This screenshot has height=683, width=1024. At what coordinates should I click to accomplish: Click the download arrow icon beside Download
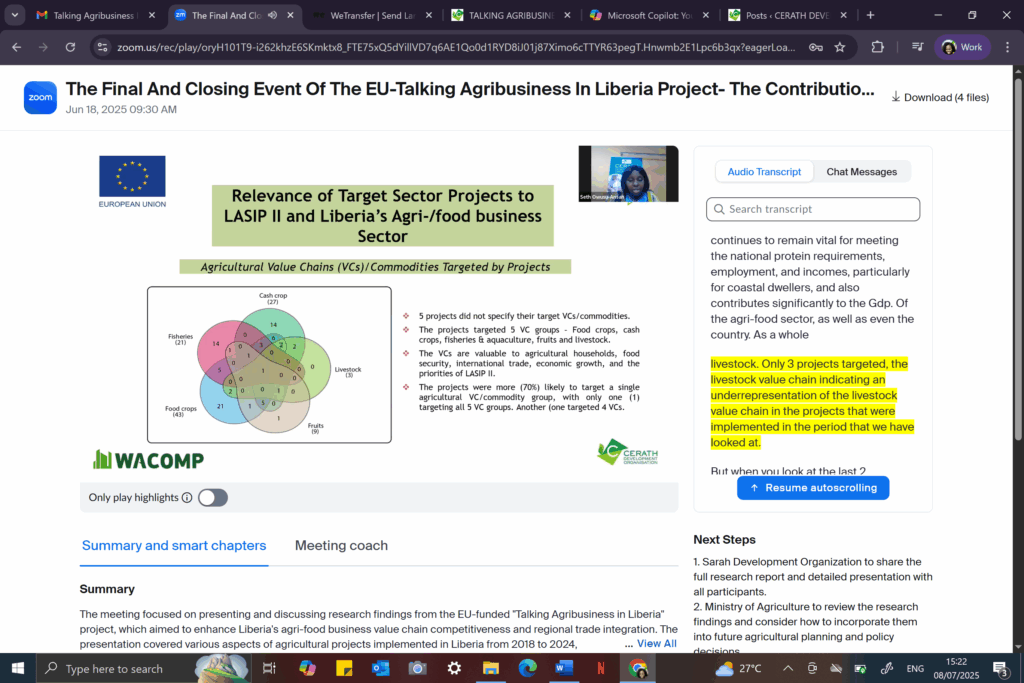point(895,97)
